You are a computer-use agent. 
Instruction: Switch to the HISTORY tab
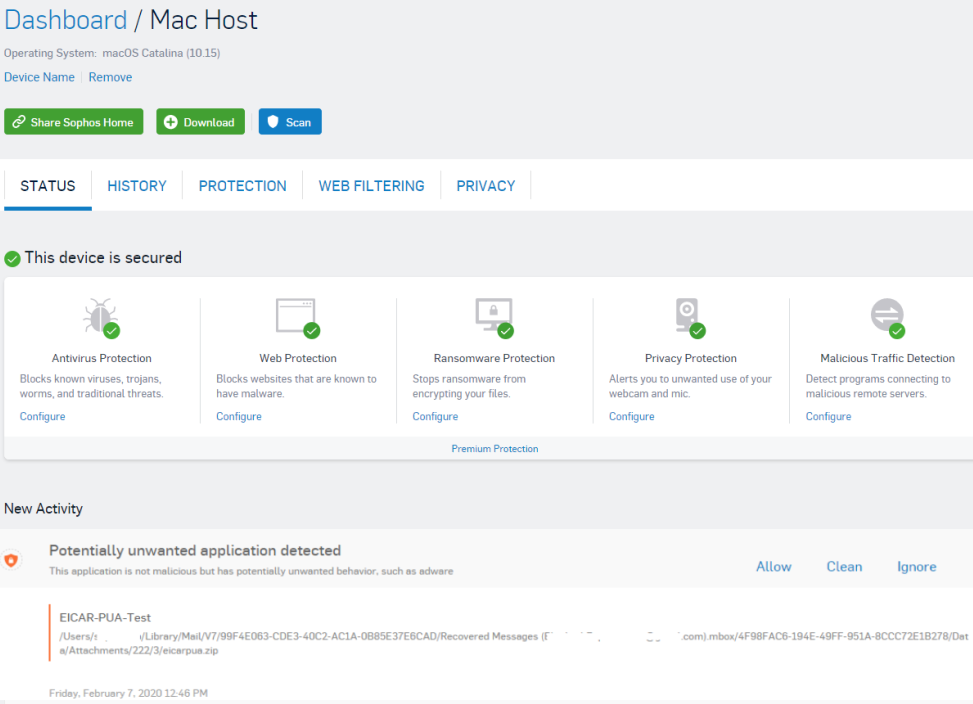pos(136,185)
